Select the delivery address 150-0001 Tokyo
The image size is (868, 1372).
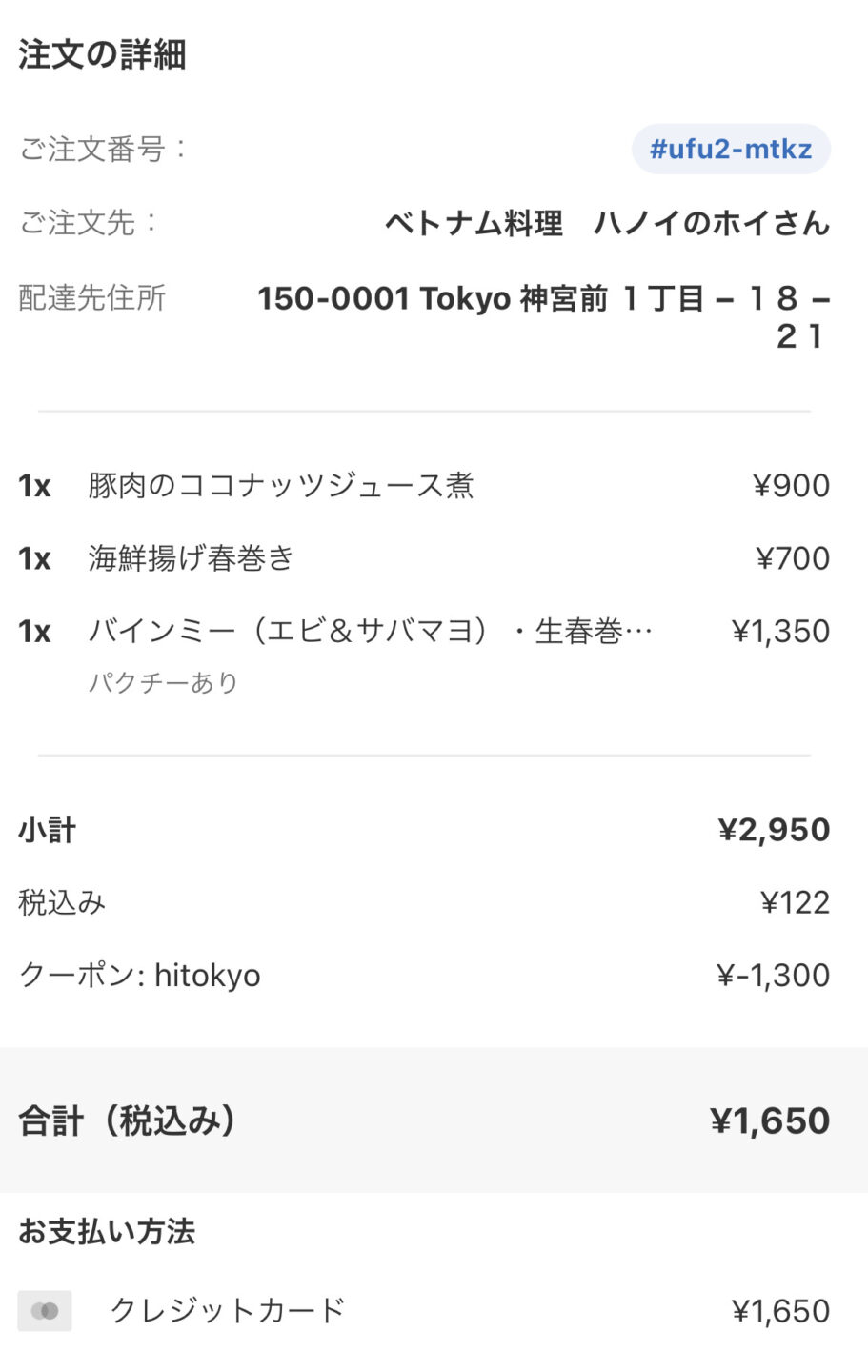tap(543, 317)
